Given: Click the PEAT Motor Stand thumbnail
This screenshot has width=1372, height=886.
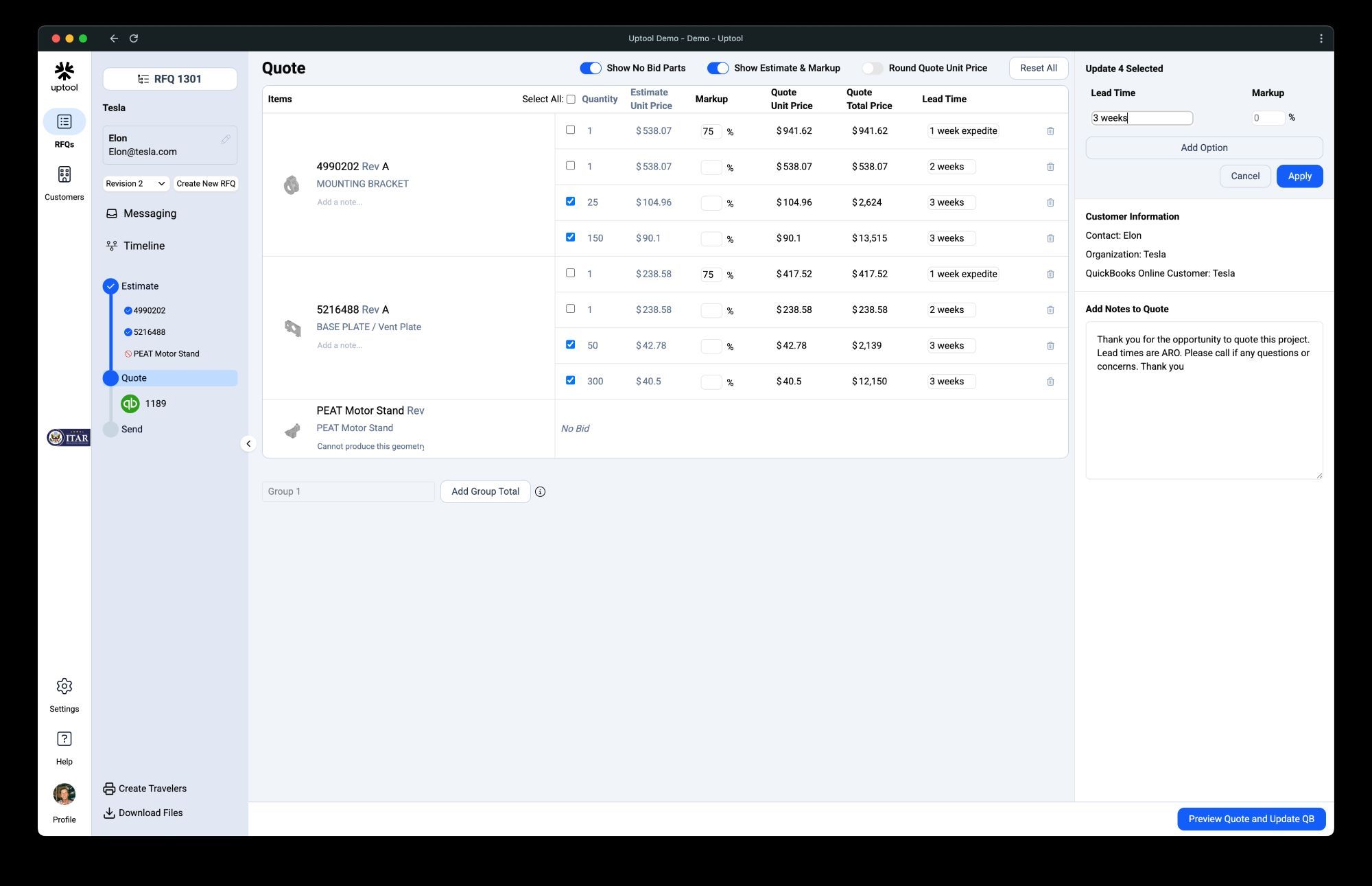Looking at the screenshot, I should [x=292, y=430].
